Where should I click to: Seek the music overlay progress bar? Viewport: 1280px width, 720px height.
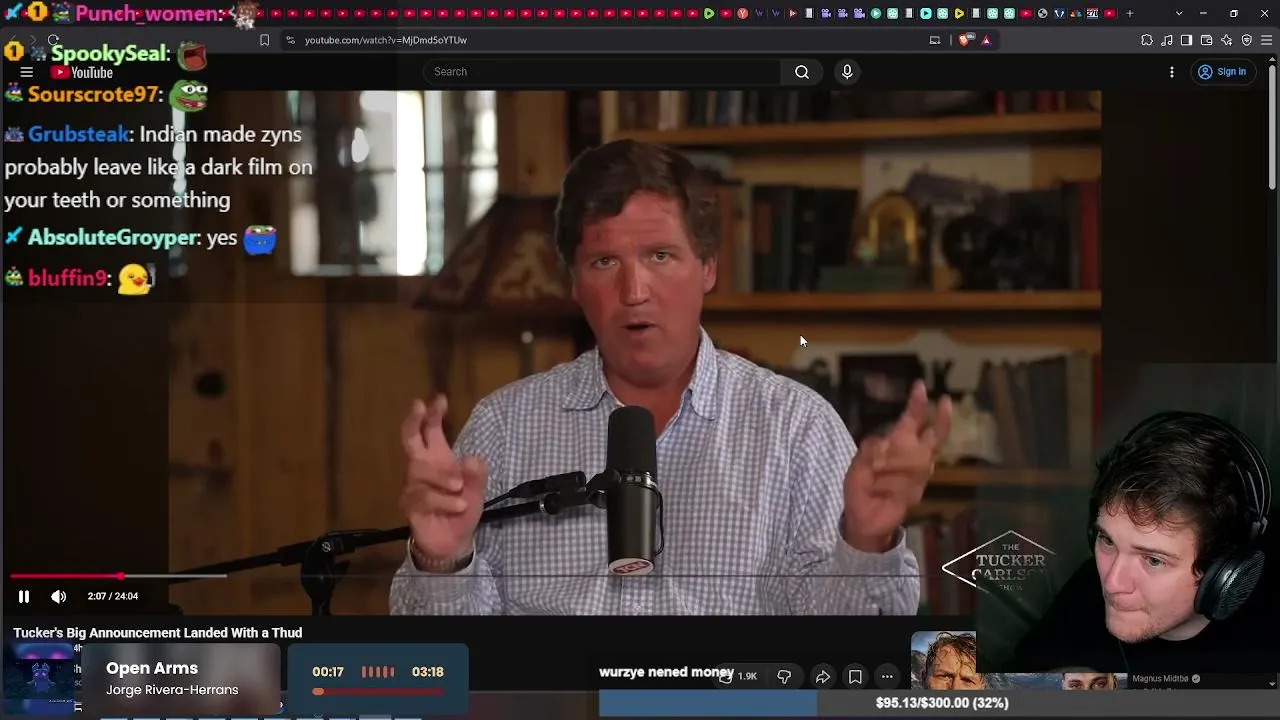pyautogui.click(x=378, y=691)
